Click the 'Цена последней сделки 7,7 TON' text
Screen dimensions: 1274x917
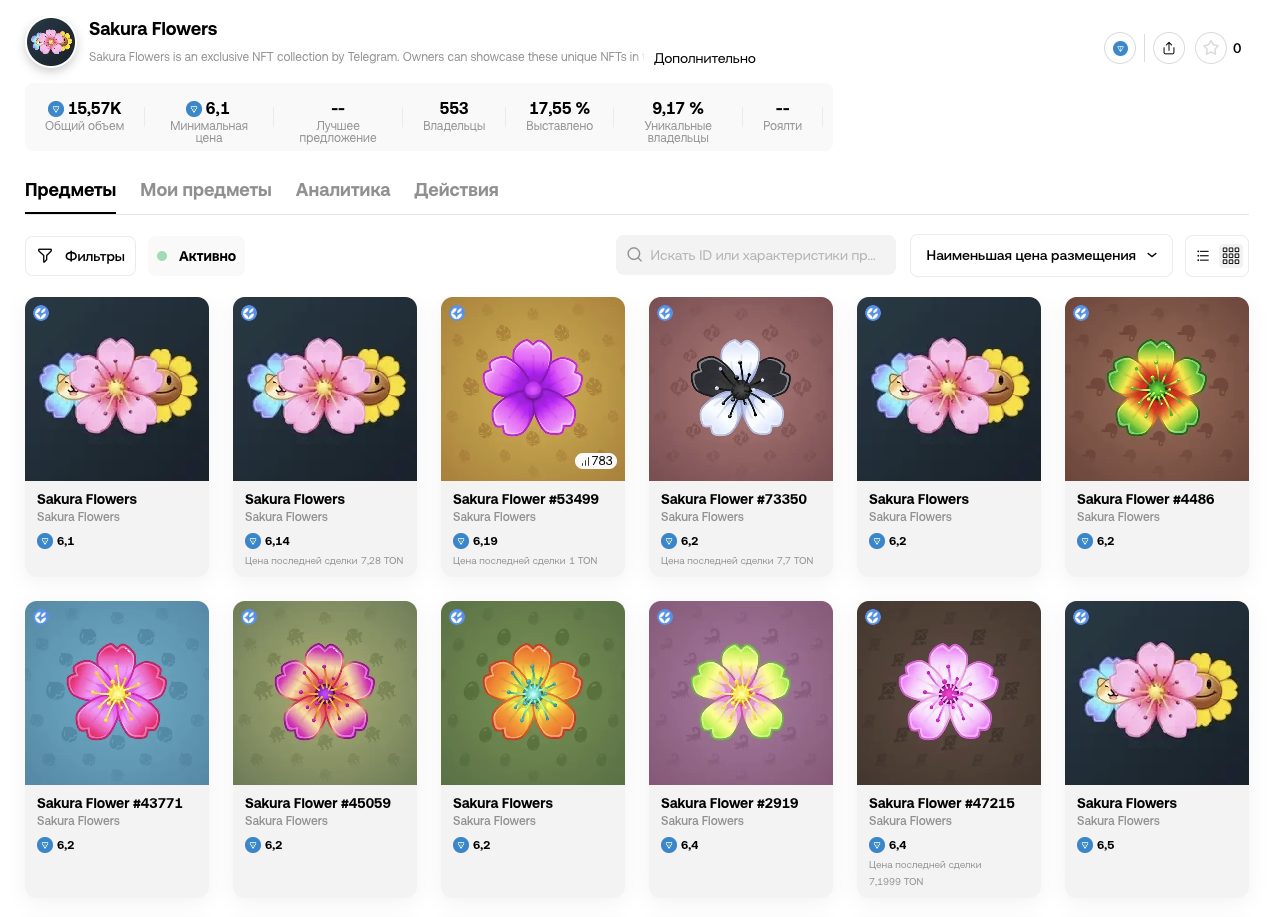(737, 561)
